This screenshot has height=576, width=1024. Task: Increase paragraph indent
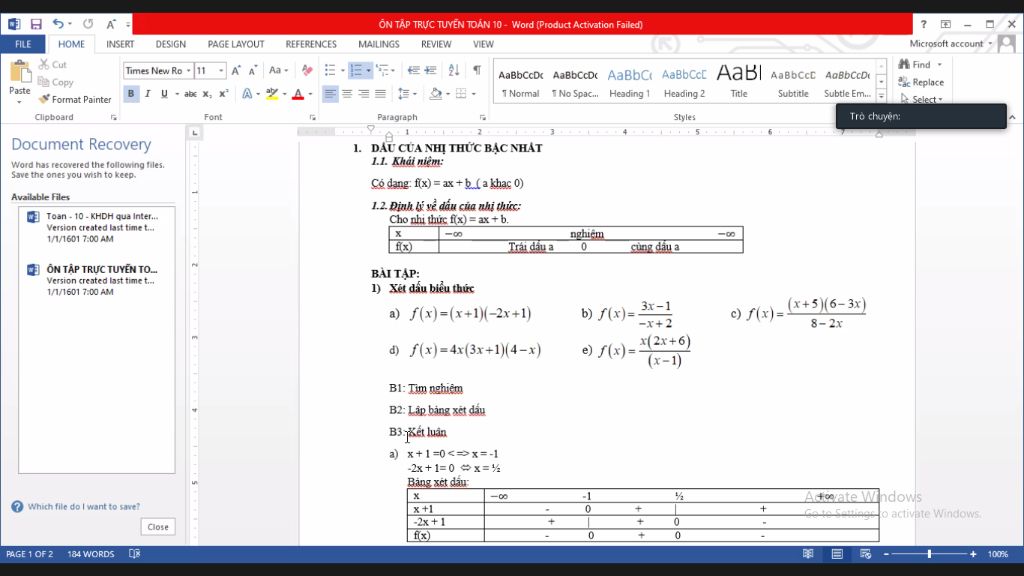coord(430,71)
